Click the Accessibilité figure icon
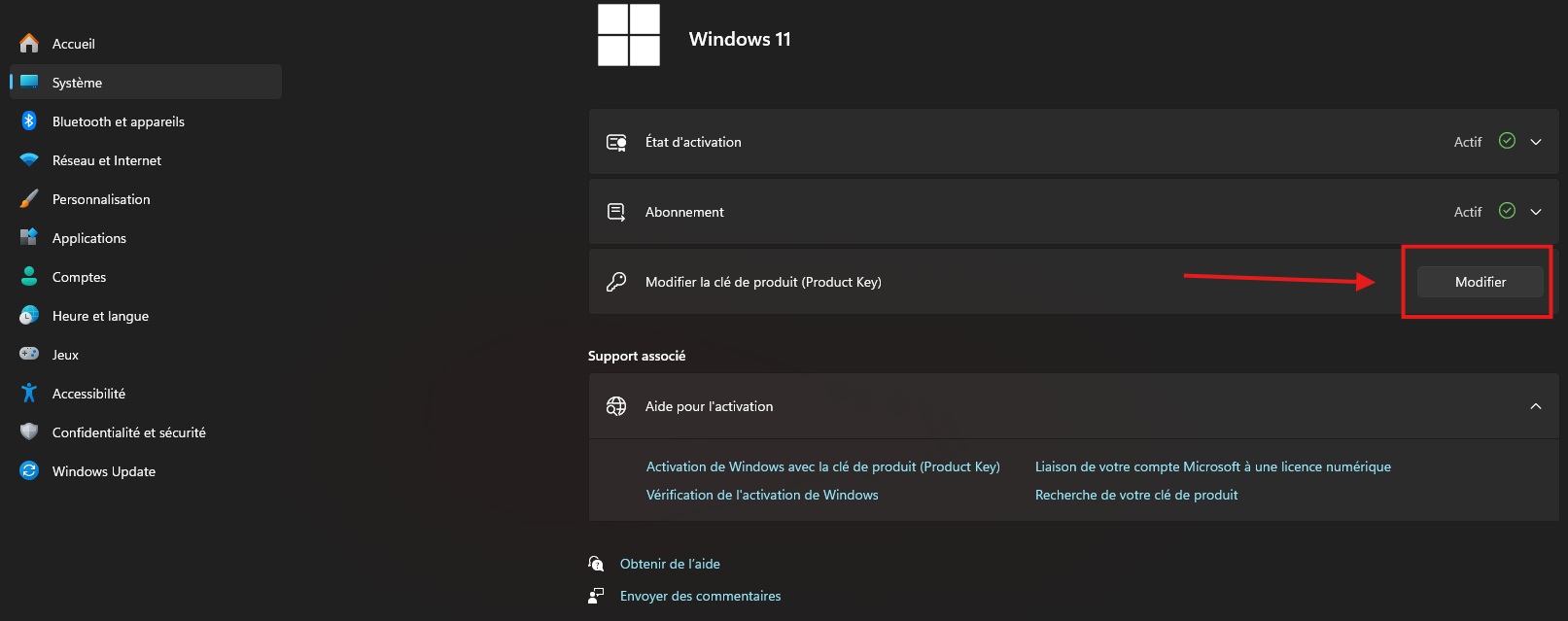The width and height of the screenshot is (1568, 621). coord(29,393)
